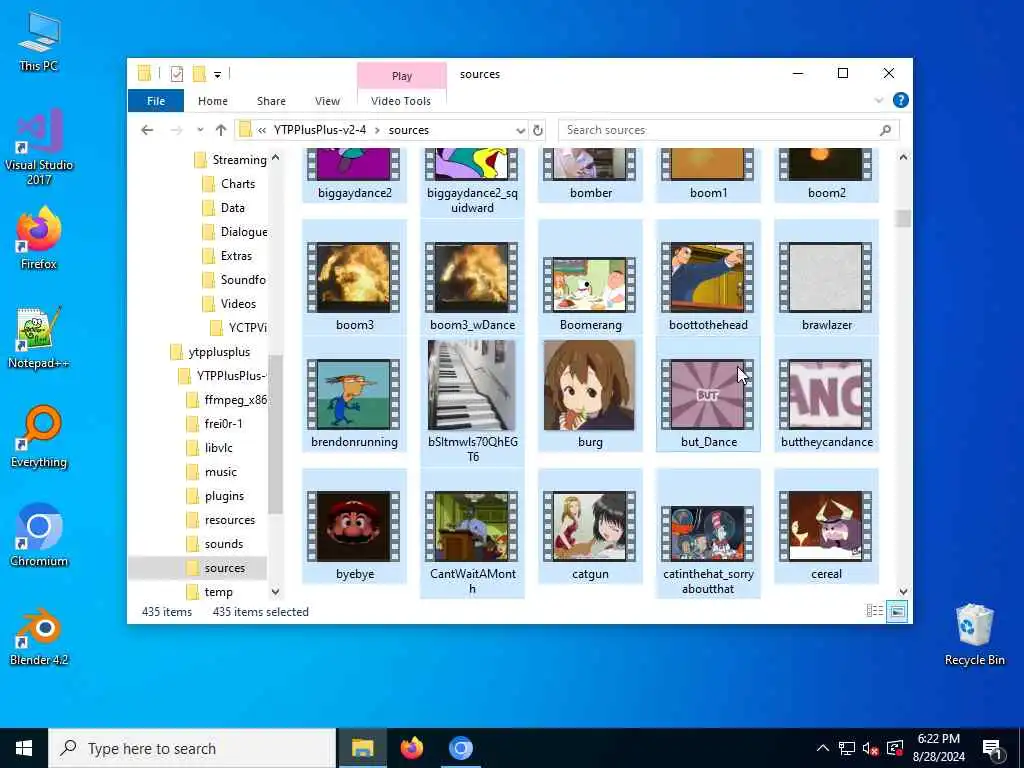Image resolution: width=1024 pixels, height=768 pixels.
Task: Go up one folder level
Action: pyautogui.click(x=221, y=130)
